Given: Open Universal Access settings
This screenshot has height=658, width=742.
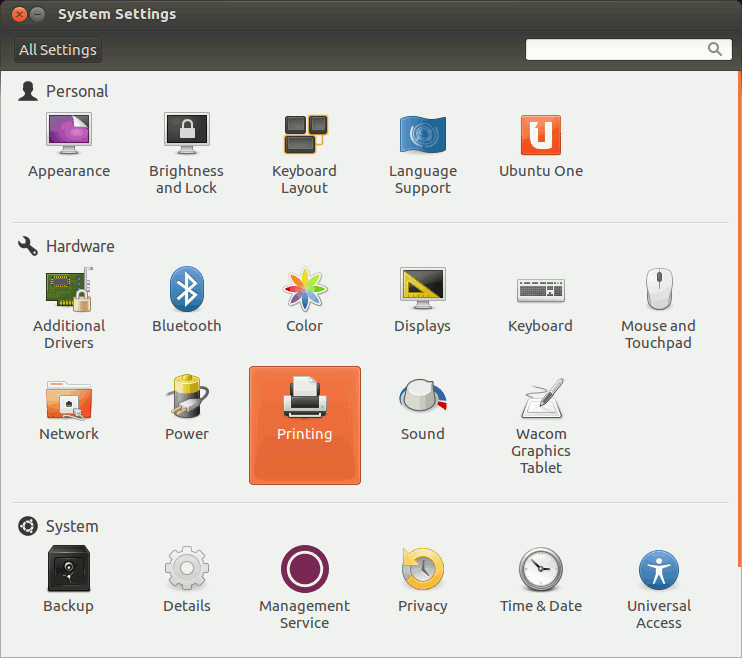Looking at the screenshot, I should [658, 571].
